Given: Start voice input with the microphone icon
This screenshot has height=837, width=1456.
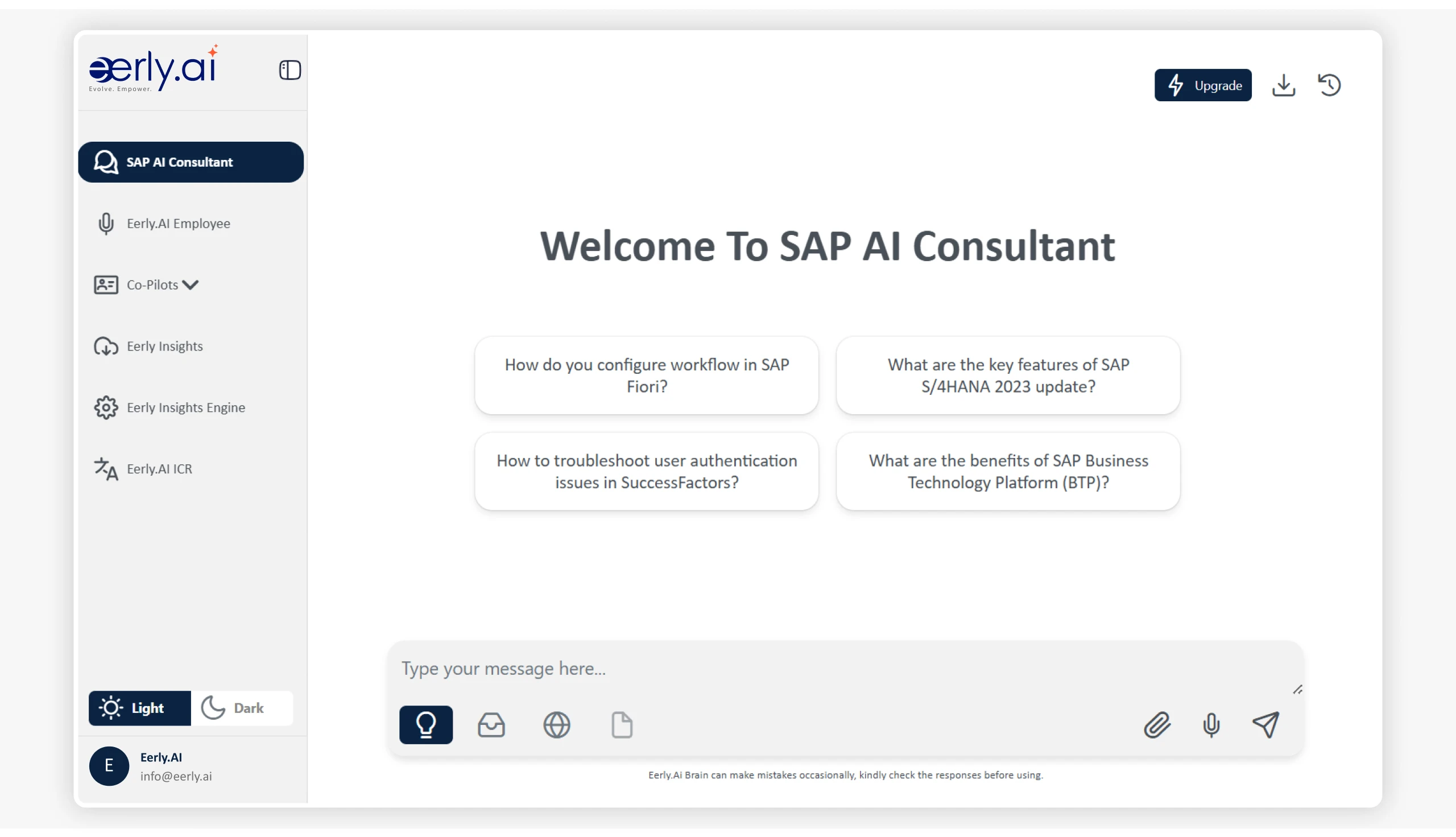Looking at the screenshot, I should pyautogui.click(x=1211, y=725).
